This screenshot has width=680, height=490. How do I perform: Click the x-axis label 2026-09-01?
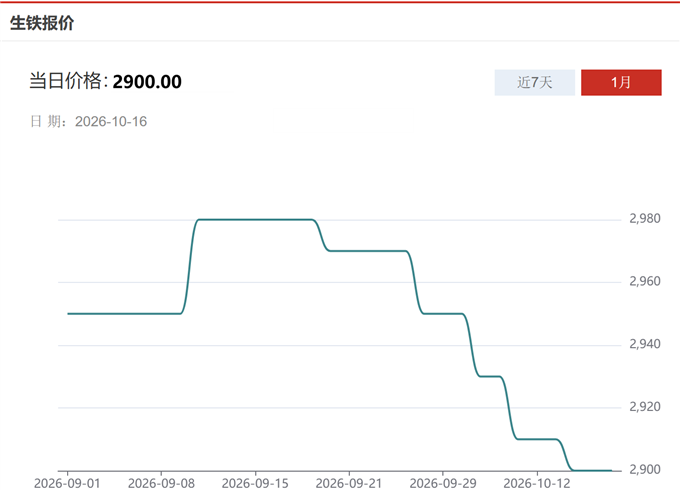(x=67, y=483)
